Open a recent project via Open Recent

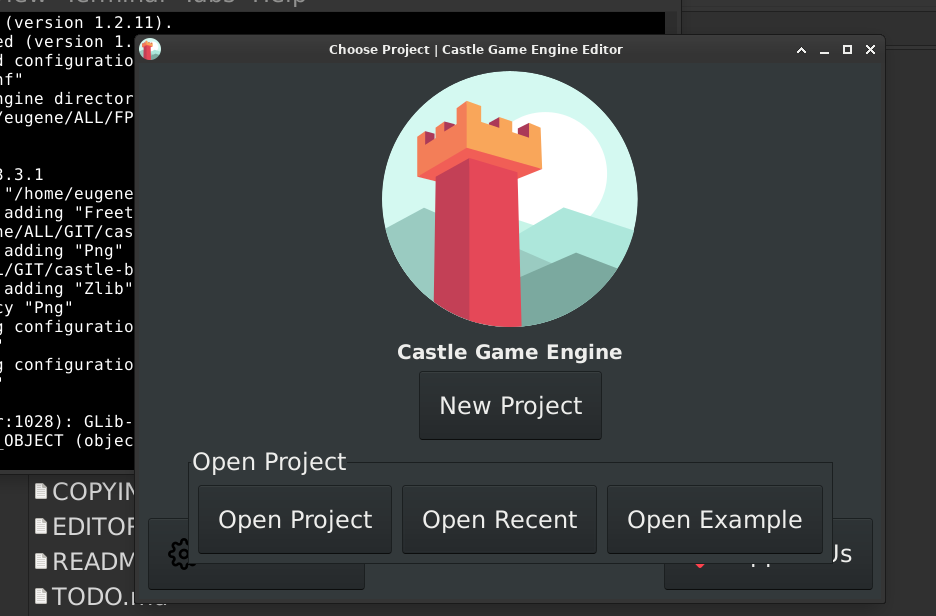click(499, 519)
